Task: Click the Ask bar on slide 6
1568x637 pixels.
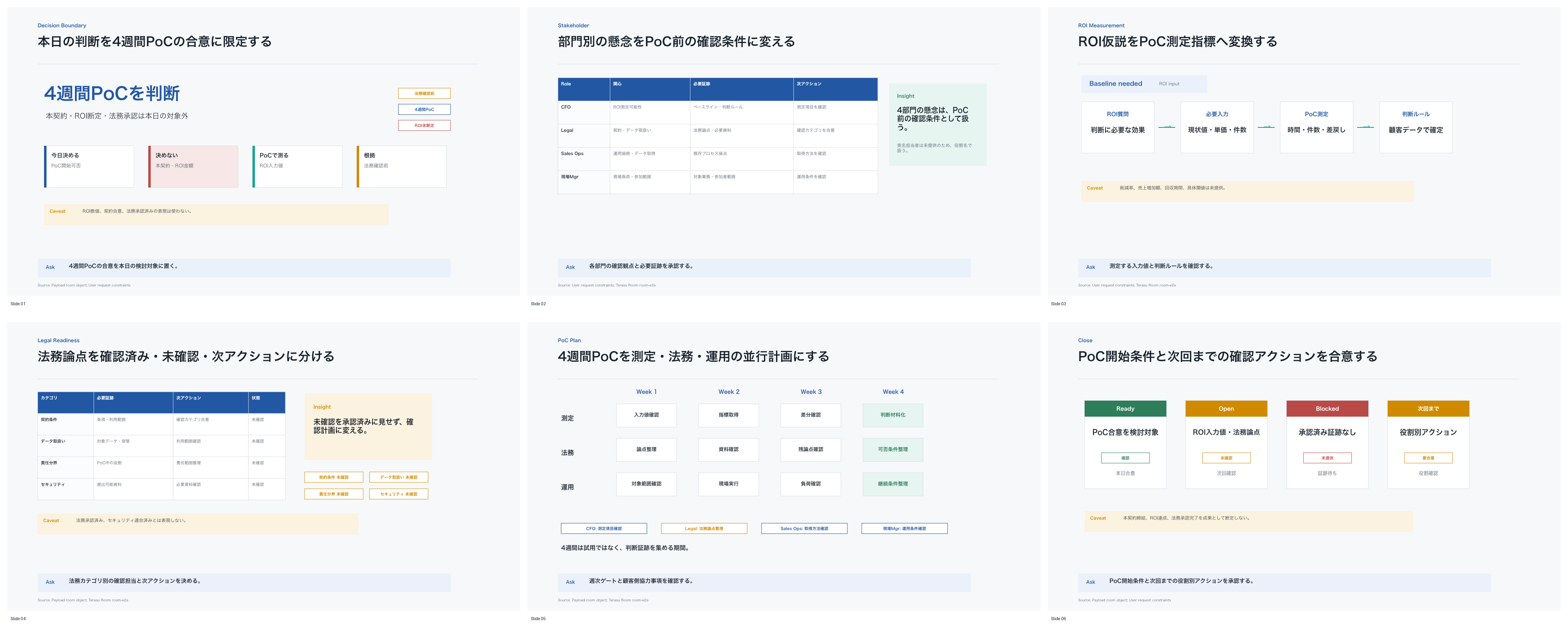Action: pos(1284,582)
